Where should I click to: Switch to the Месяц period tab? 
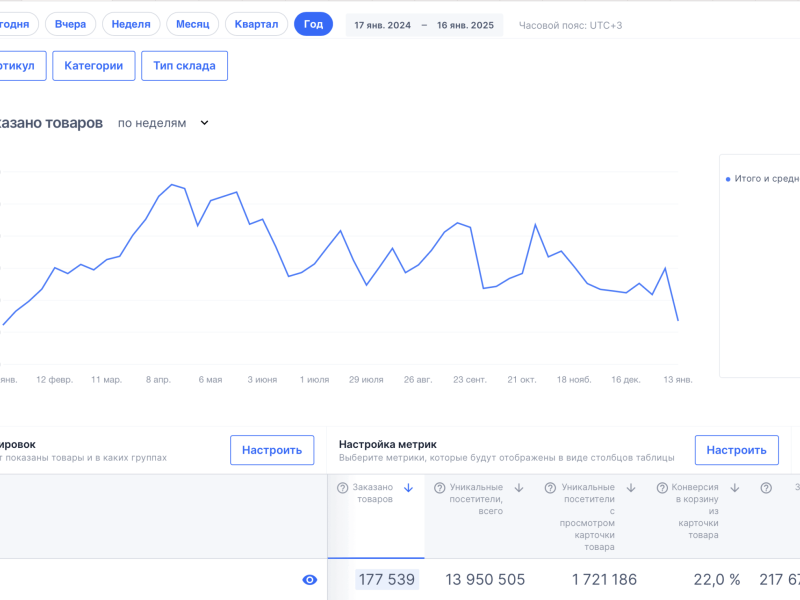point(192,24)
